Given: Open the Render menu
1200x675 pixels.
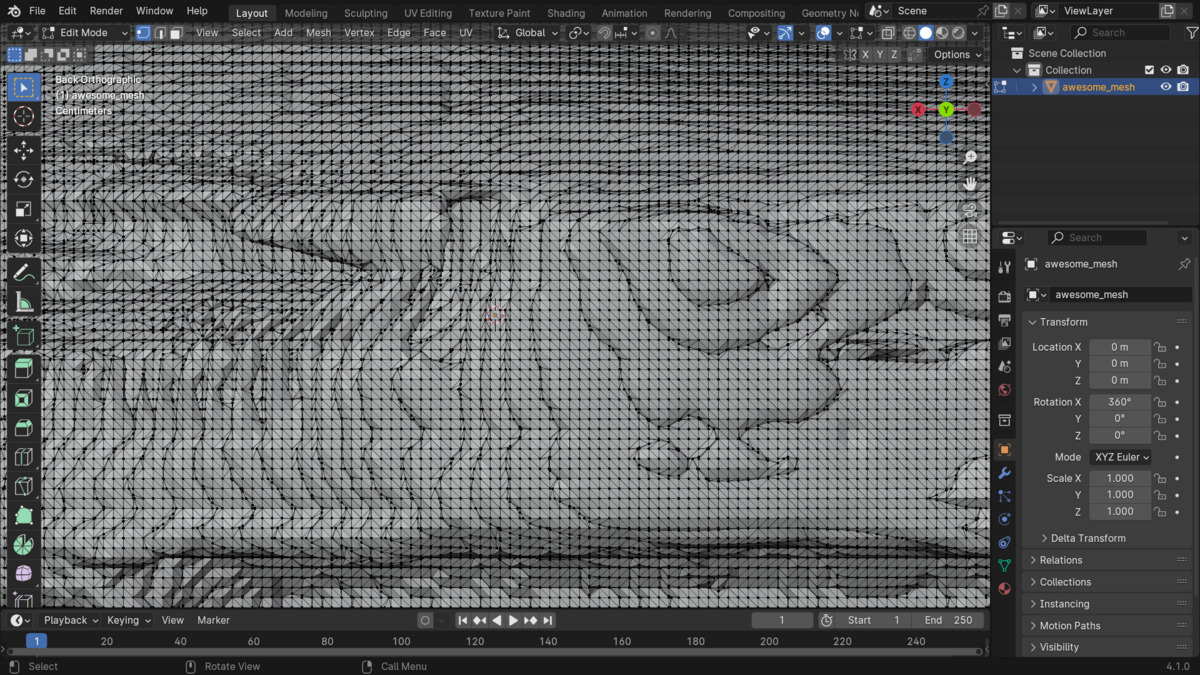Looking at the screenshot, I should [106, 11].
